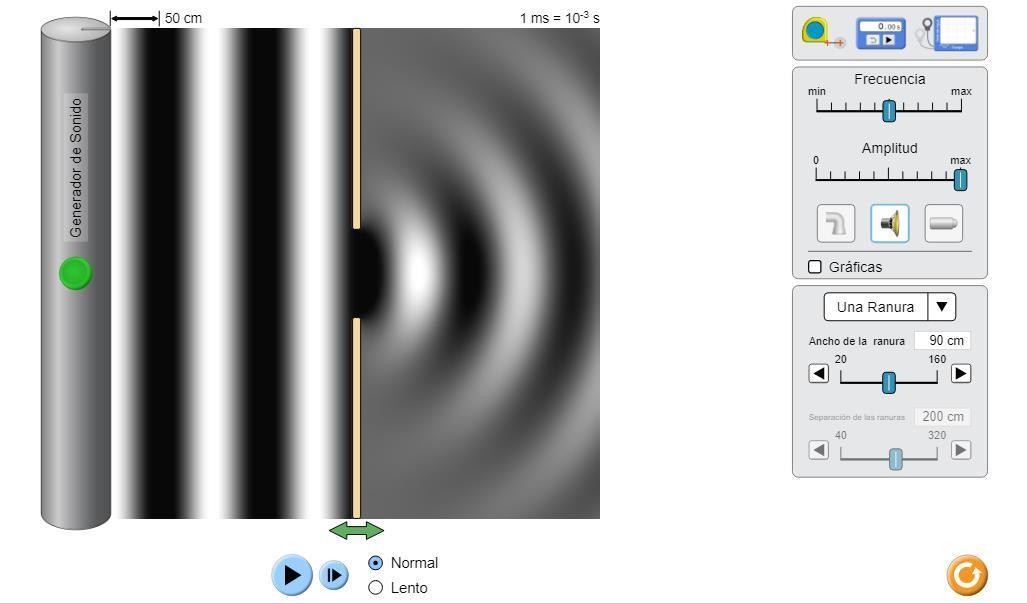Screen dimensions: 1027x604
Task: Click the upper barrier wall segment
Action: pyautogui.click(x=356, y=128)
